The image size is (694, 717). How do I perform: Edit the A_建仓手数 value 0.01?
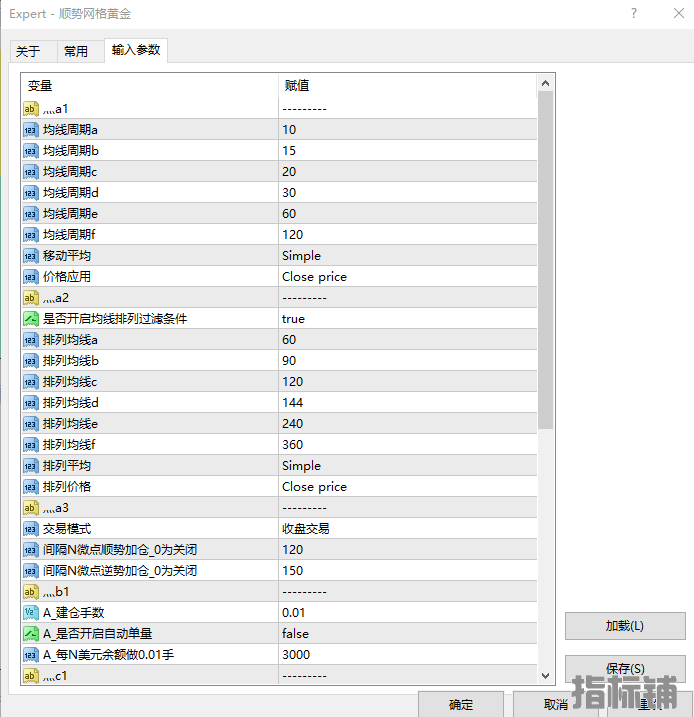pyautogui.click(x=407, y=613)
